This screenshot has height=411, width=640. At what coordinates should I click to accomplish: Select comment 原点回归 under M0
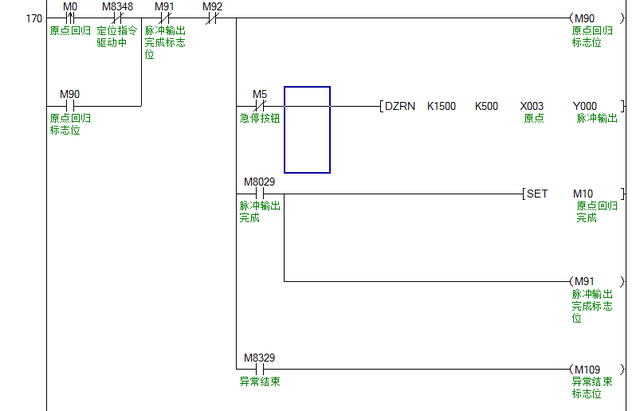click(70, 31)
